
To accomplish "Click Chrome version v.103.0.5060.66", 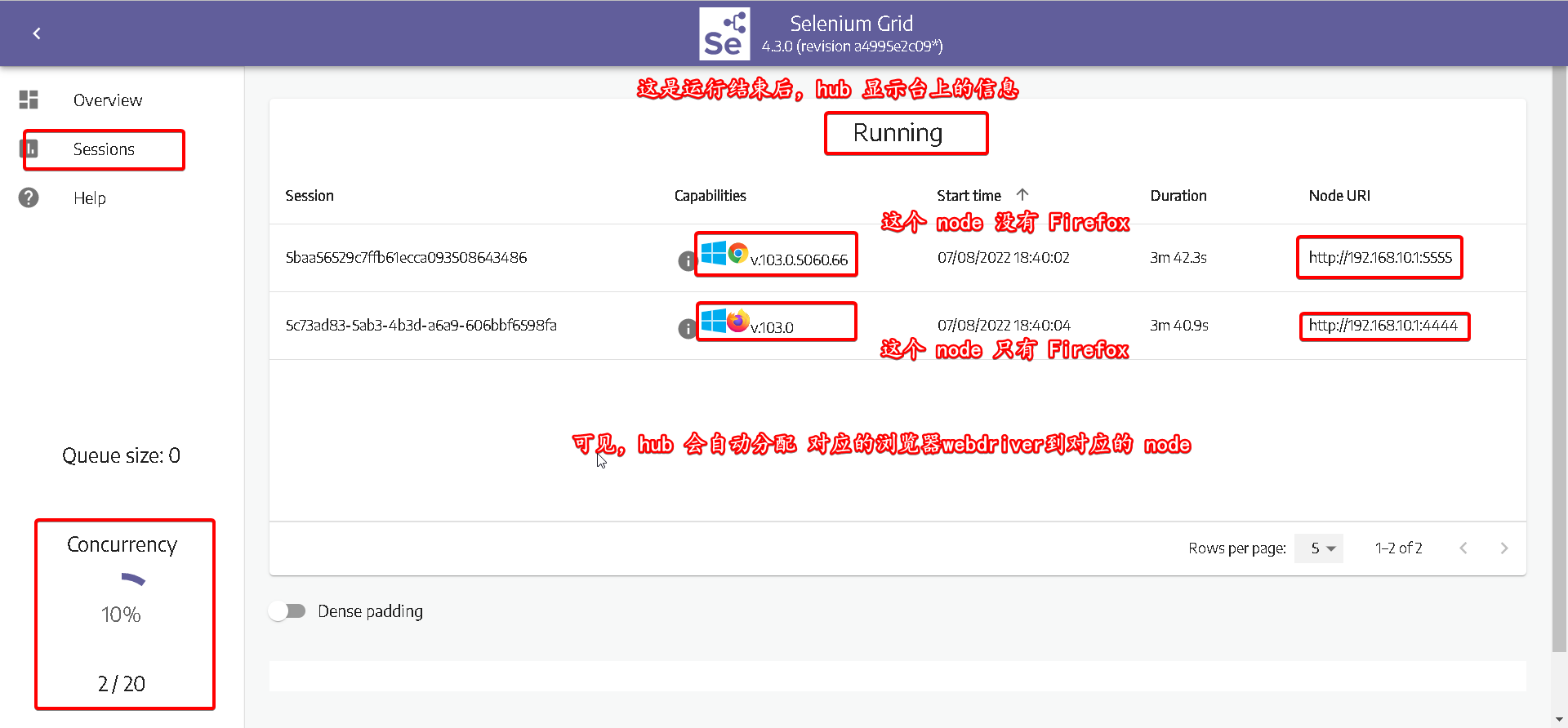I will pyautogui.click(x=800, y=260).
